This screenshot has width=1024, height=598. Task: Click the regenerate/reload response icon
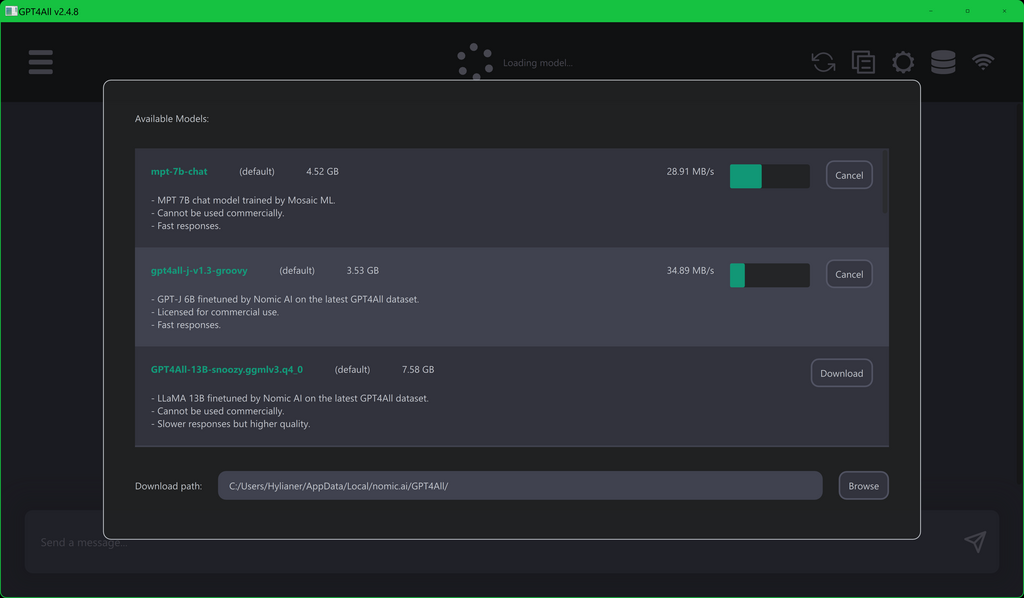(x=823, y=62)
